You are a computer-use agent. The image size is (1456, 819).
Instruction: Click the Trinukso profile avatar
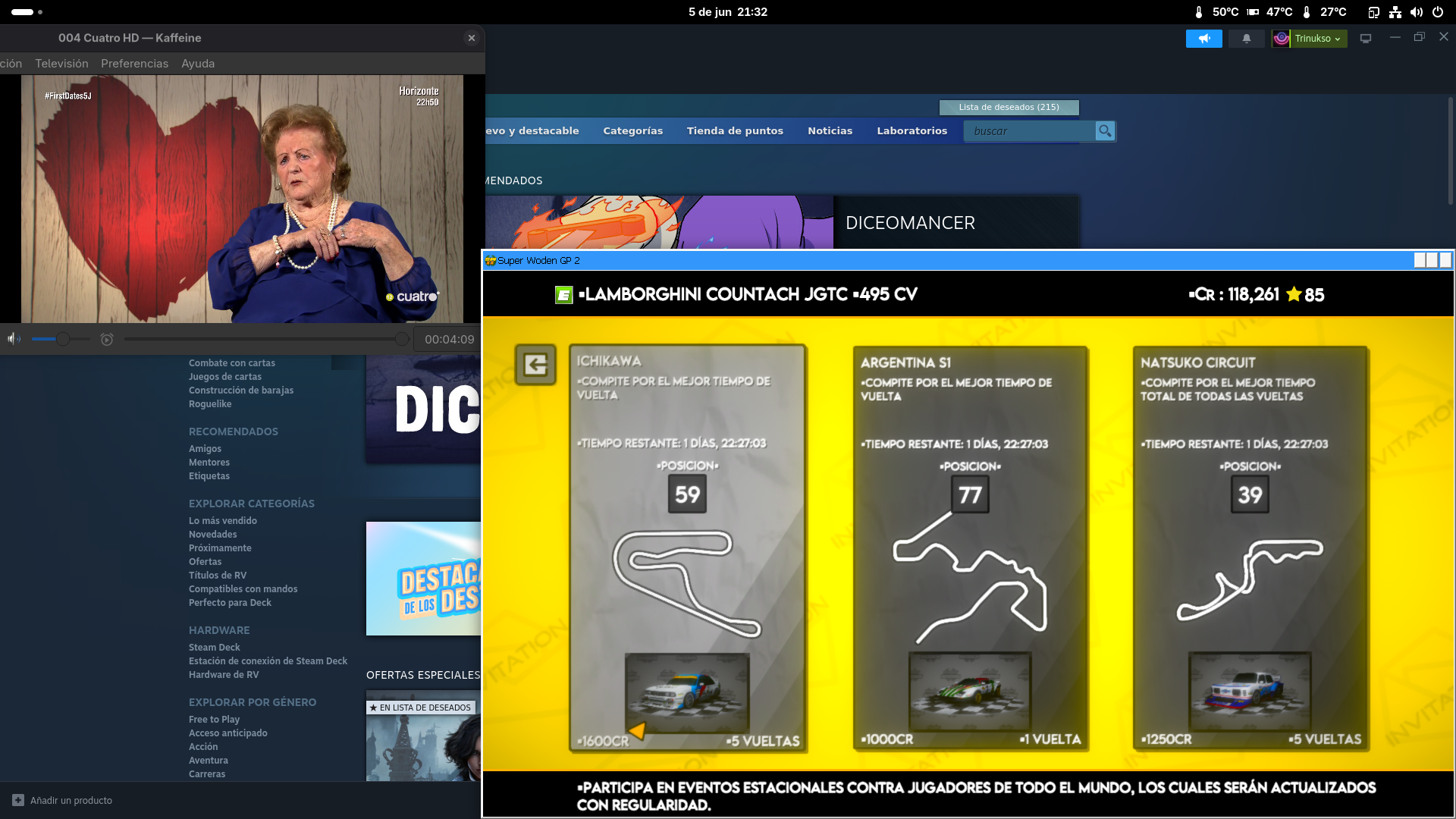coord(1282,39)
